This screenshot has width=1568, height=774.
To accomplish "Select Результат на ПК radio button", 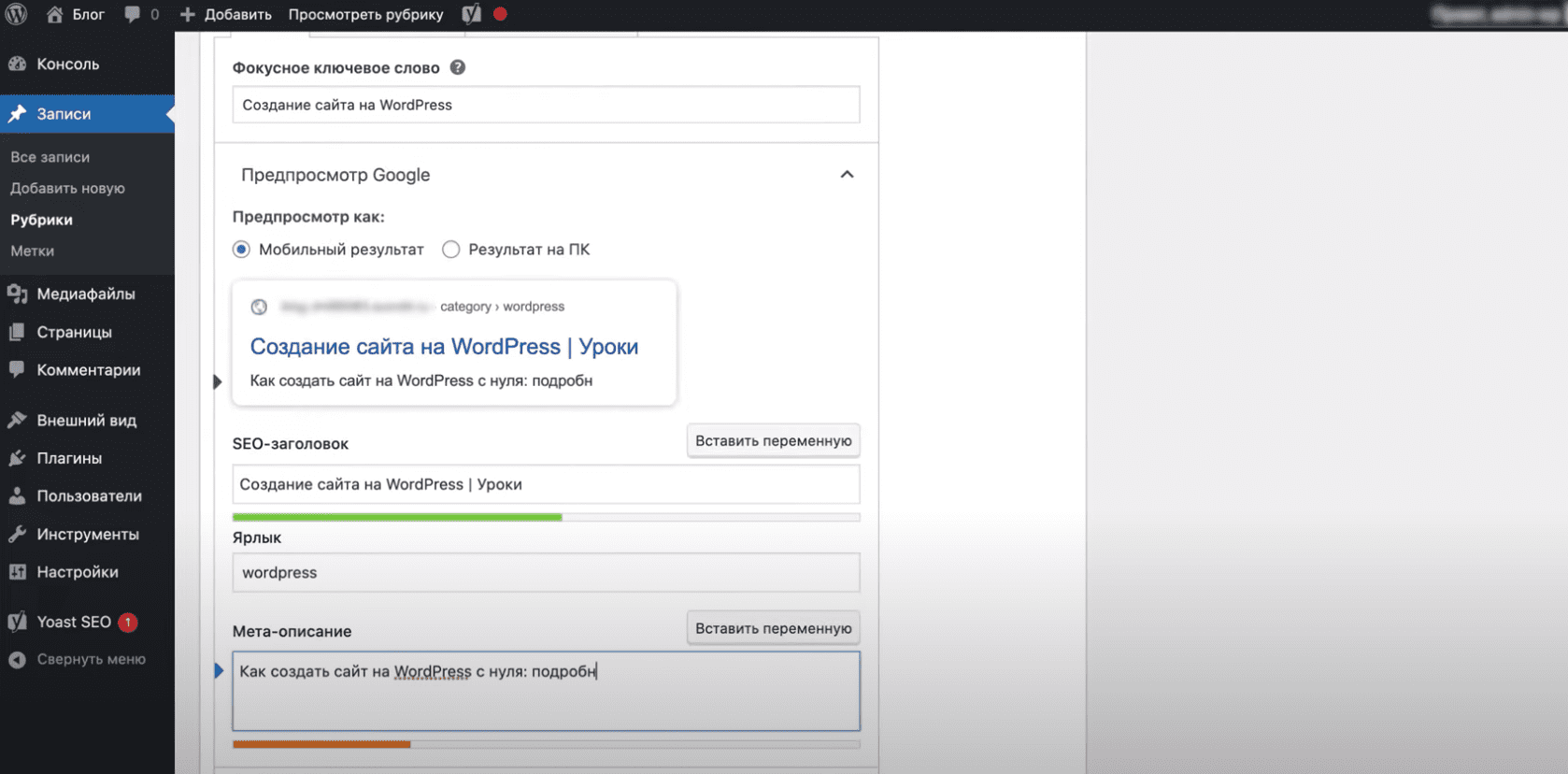I will point(451,250).
